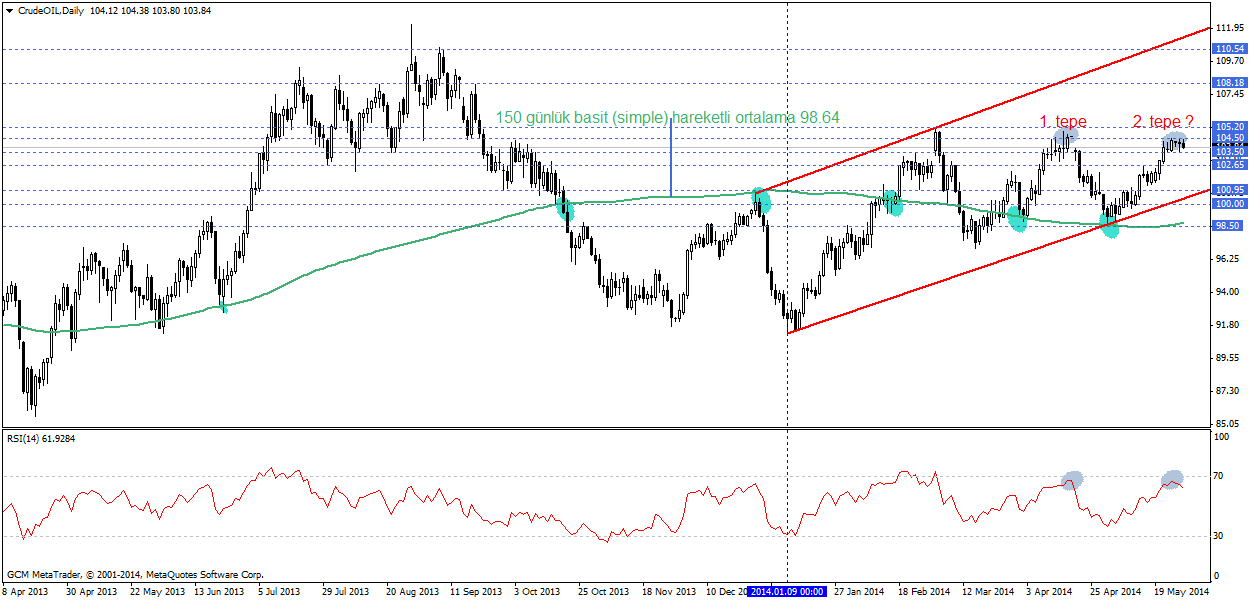Select the first grey ellipse on the RSI line
1250x600 pixels.
pyautogui.click(x=1072, y=479)
